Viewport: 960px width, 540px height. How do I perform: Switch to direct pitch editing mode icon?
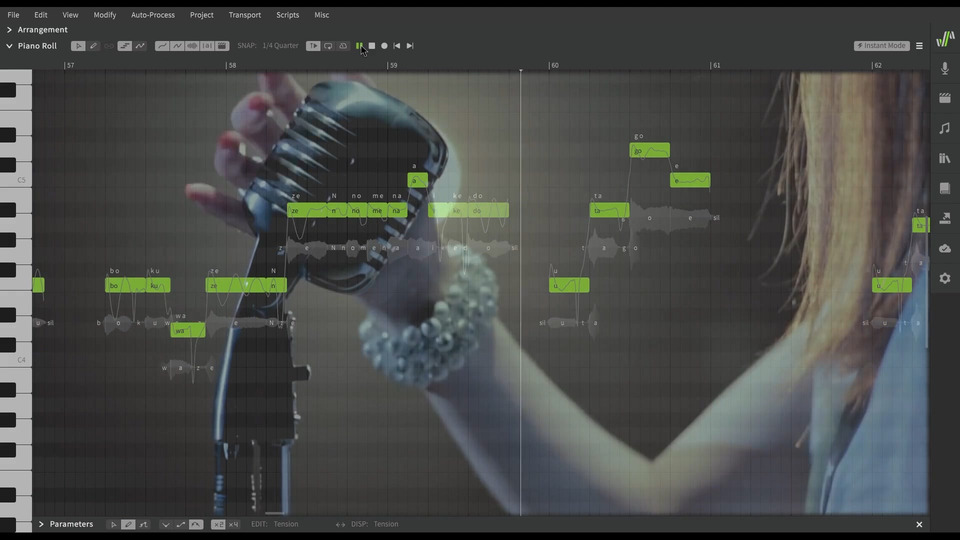(140, 46)
